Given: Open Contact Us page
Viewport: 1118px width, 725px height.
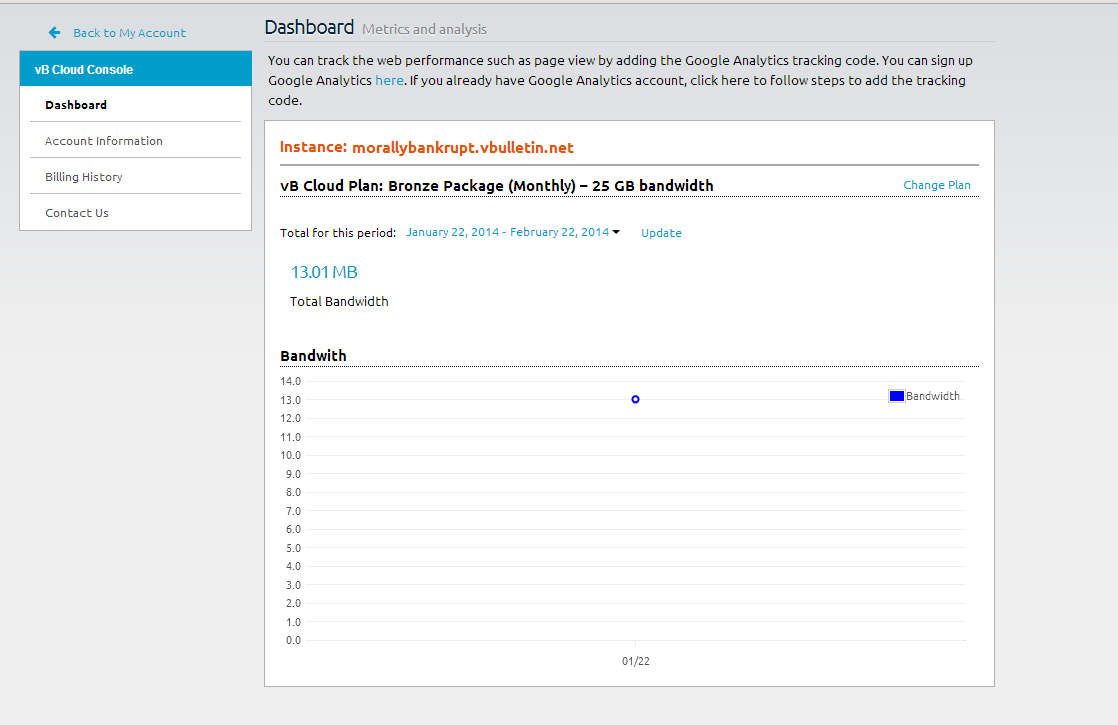Looking at the screenshot, I should [x=76, y=213].
